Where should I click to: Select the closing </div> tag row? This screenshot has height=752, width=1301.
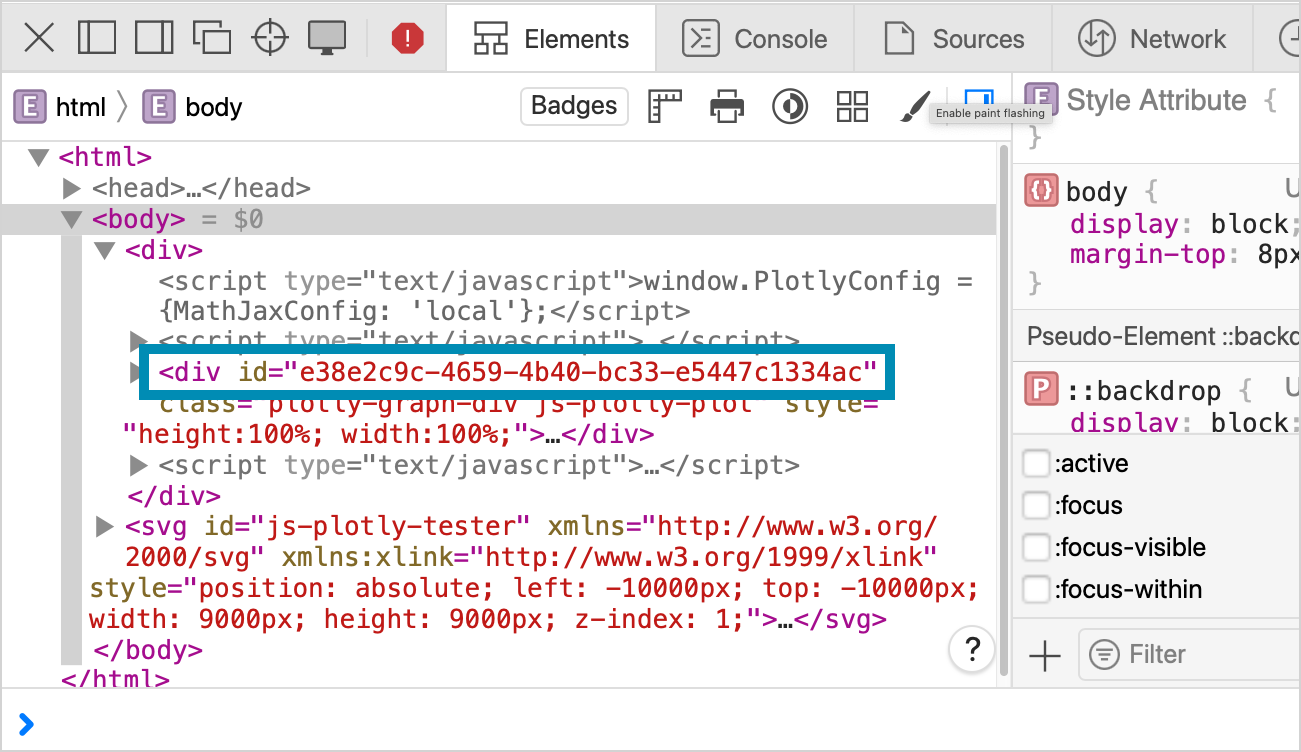click(x=174, y=496)
